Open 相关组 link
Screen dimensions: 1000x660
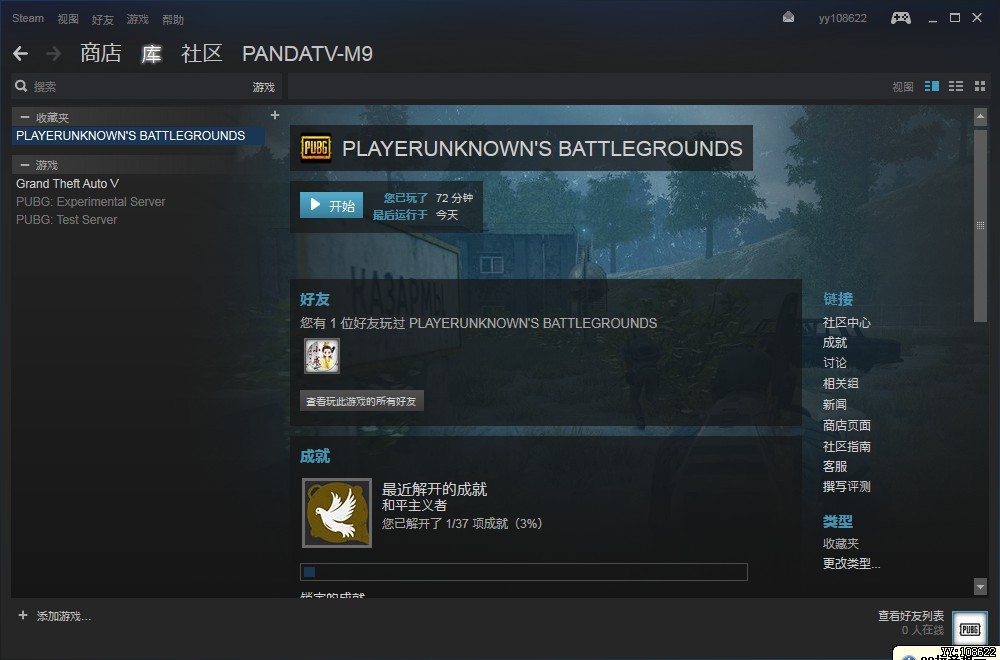click(841, 383)
